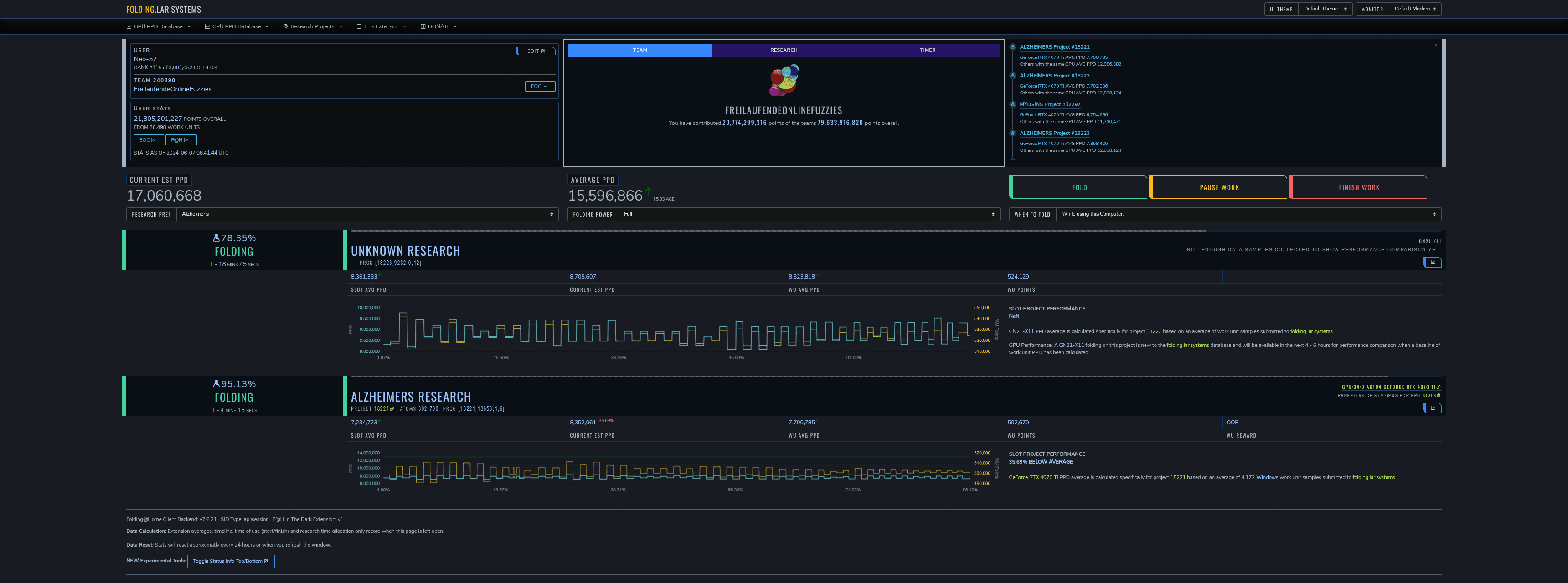Click the FreilaufendeOnlineFuzzies team logo

pyautogui.click(x=784, y=81)
